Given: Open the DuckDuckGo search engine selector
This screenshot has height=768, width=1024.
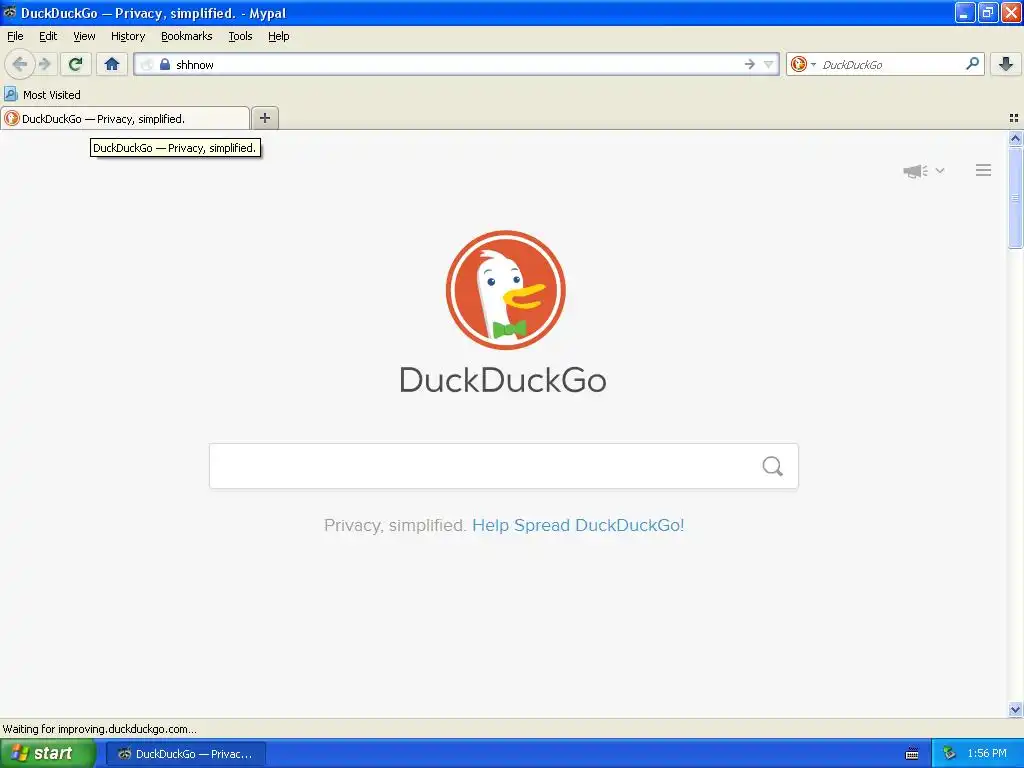Looking at the screenshot, I should [803, 64].
